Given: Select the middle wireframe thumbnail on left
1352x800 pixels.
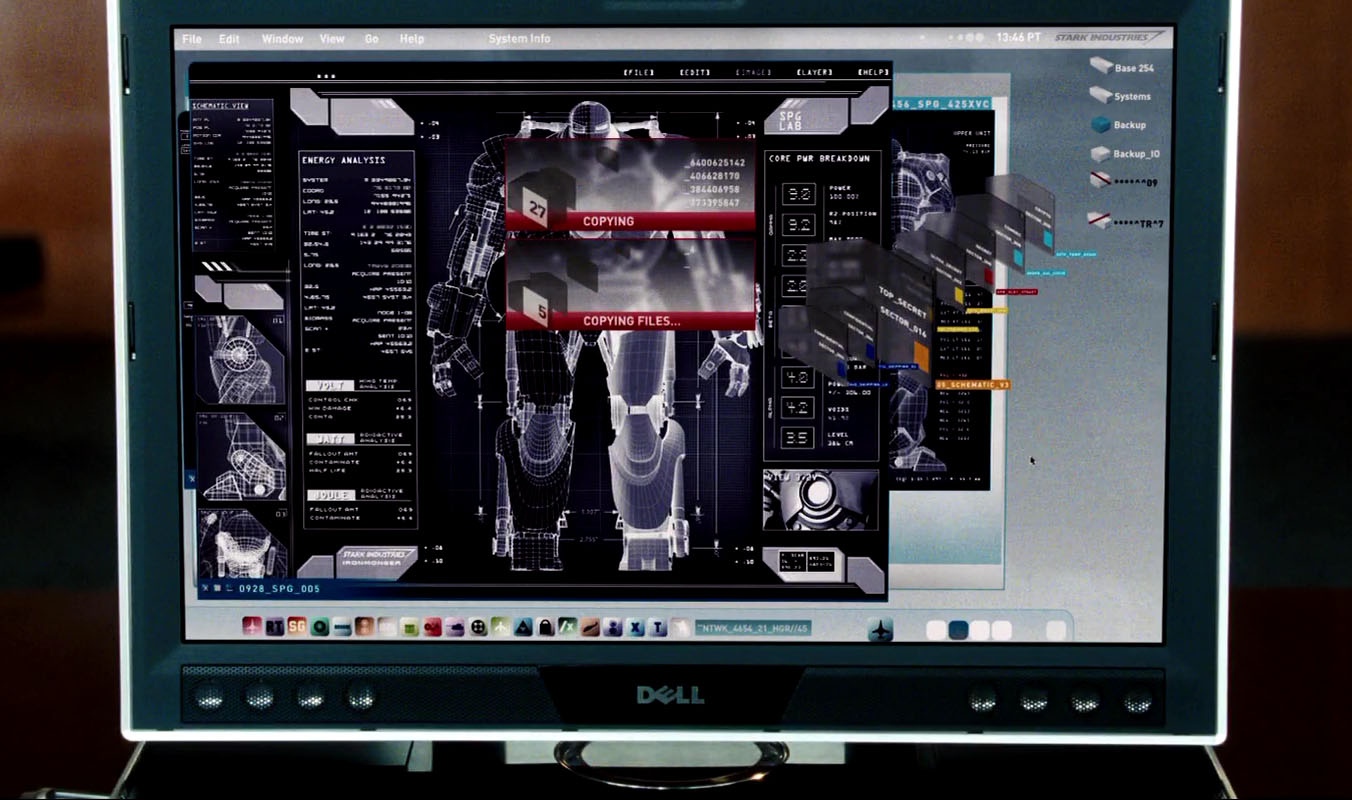Looking at the screenshot, I should (241, 455).
